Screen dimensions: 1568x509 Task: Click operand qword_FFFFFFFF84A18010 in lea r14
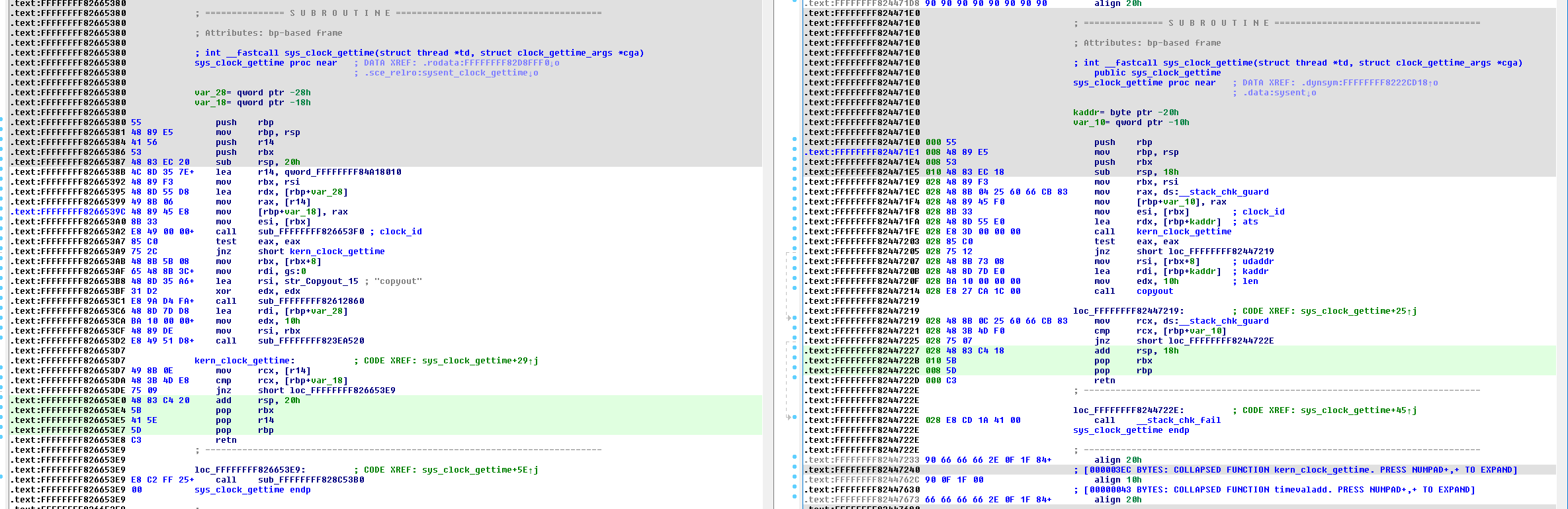pos(343,172)
